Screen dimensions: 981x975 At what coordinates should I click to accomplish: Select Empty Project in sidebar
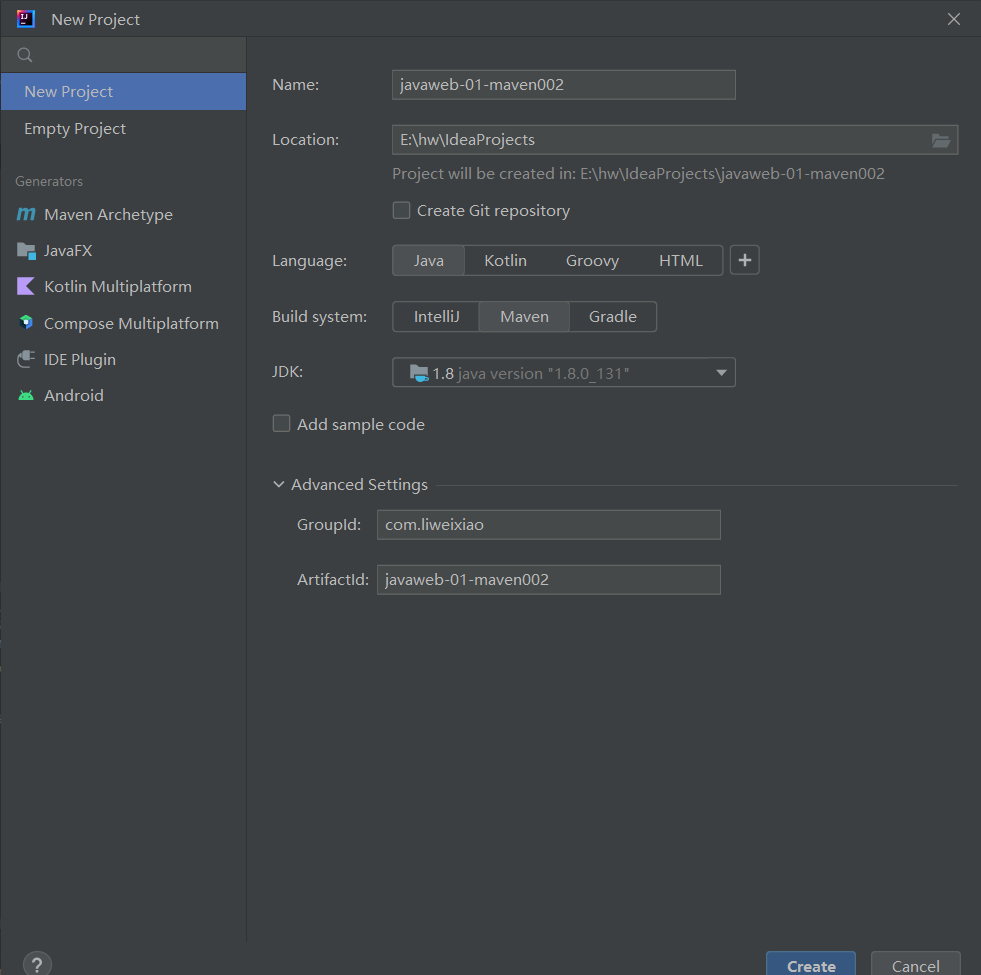pyautogui.click(x=75, y=129)
